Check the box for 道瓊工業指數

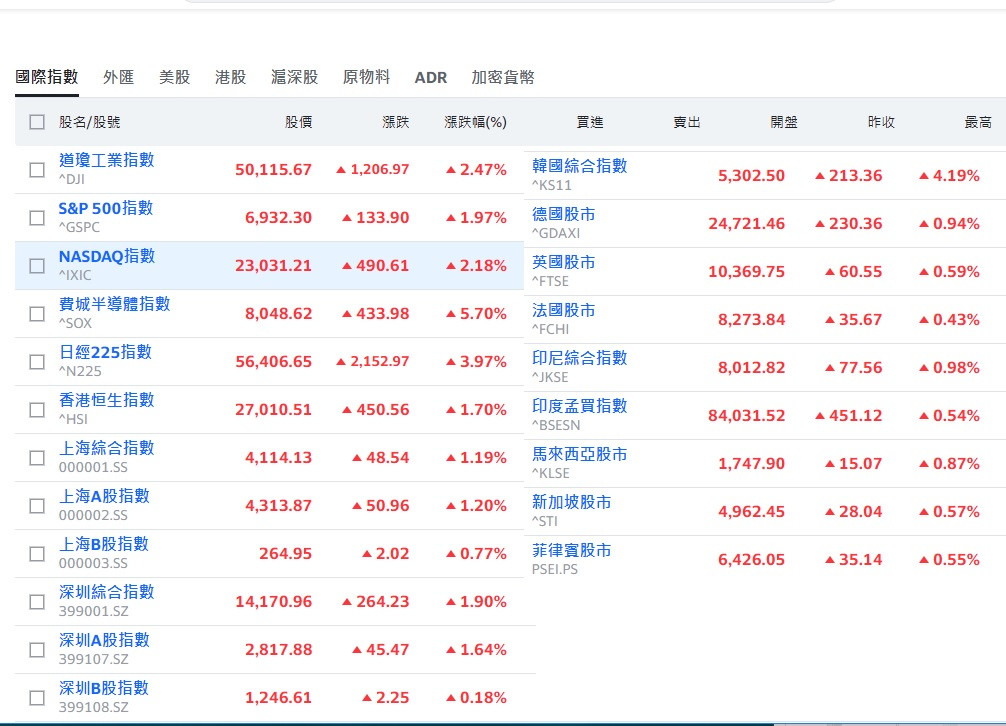pos(37,170)
